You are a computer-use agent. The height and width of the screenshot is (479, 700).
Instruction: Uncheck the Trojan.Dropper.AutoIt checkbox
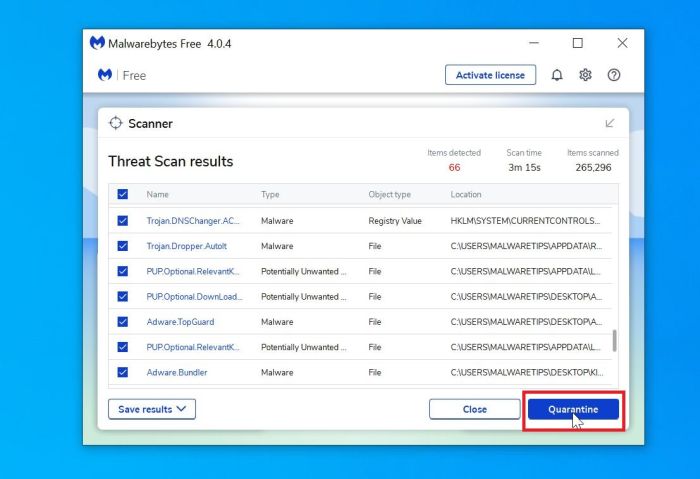(x=123, y=246)
